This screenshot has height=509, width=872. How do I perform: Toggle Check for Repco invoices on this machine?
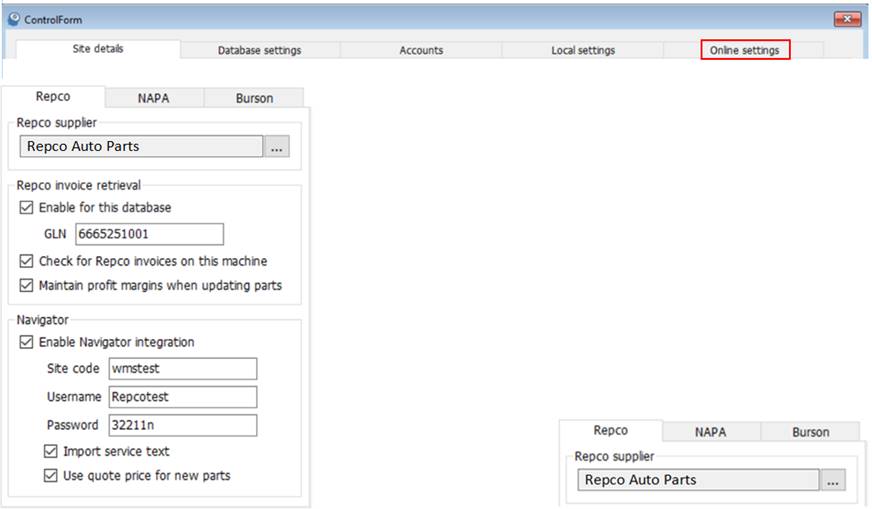(x=26, y=261)
